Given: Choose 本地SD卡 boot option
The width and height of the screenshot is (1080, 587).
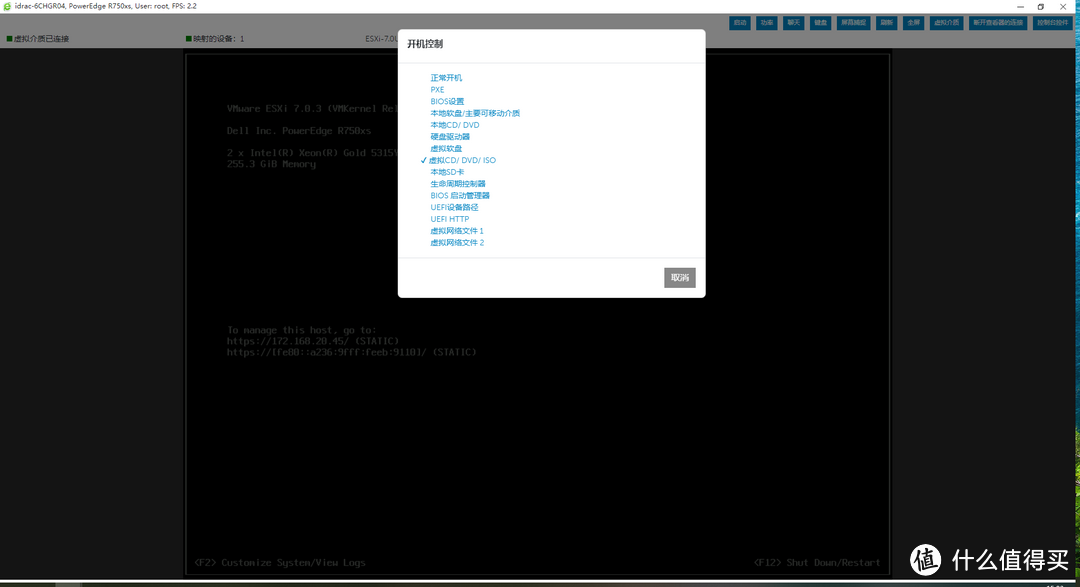Looking at the screenshot, I should [447, 172].
